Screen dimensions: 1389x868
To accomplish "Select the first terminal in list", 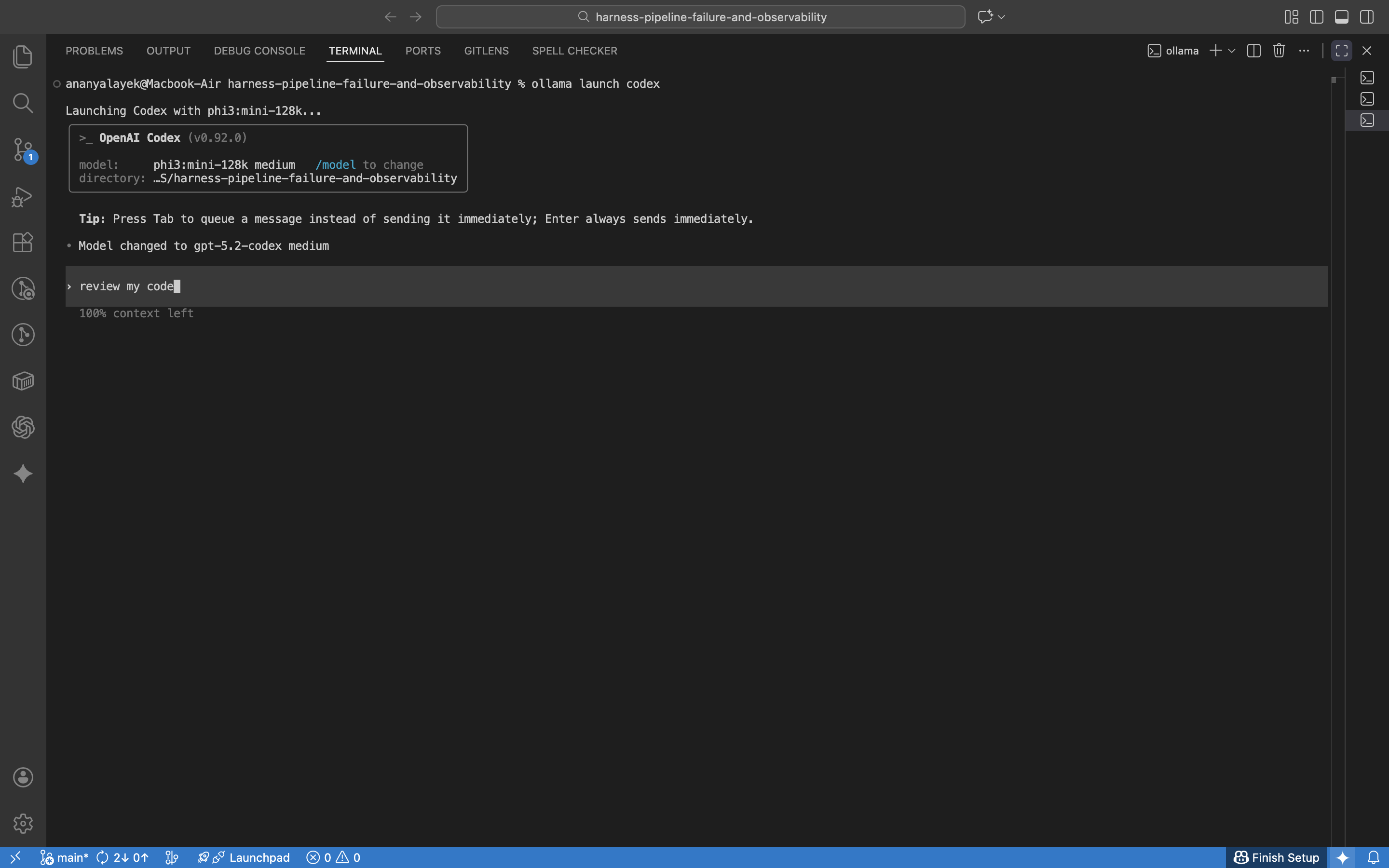I will 1367,78.
